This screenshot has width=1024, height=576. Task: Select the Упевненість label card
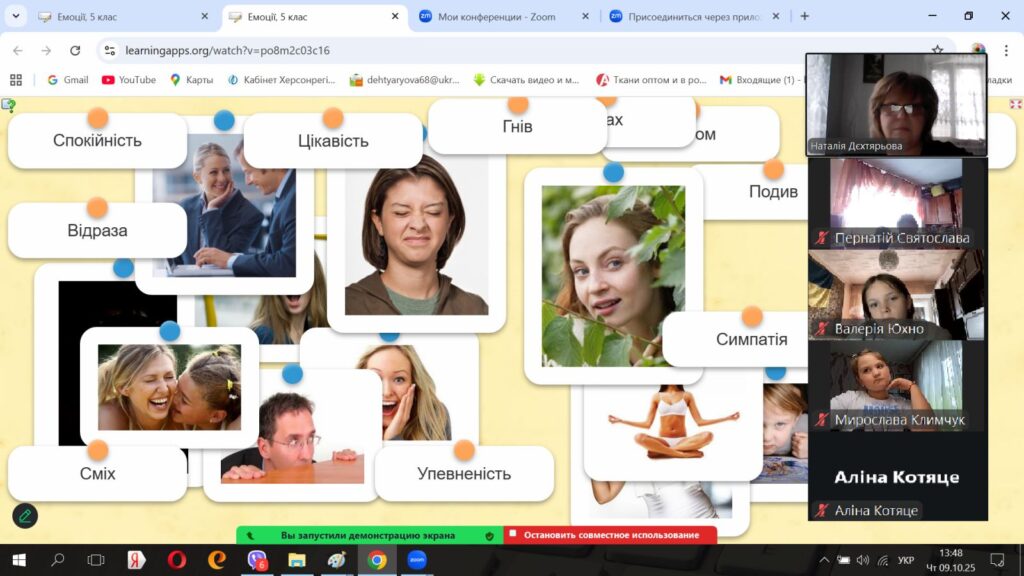[x=464, y=474]
